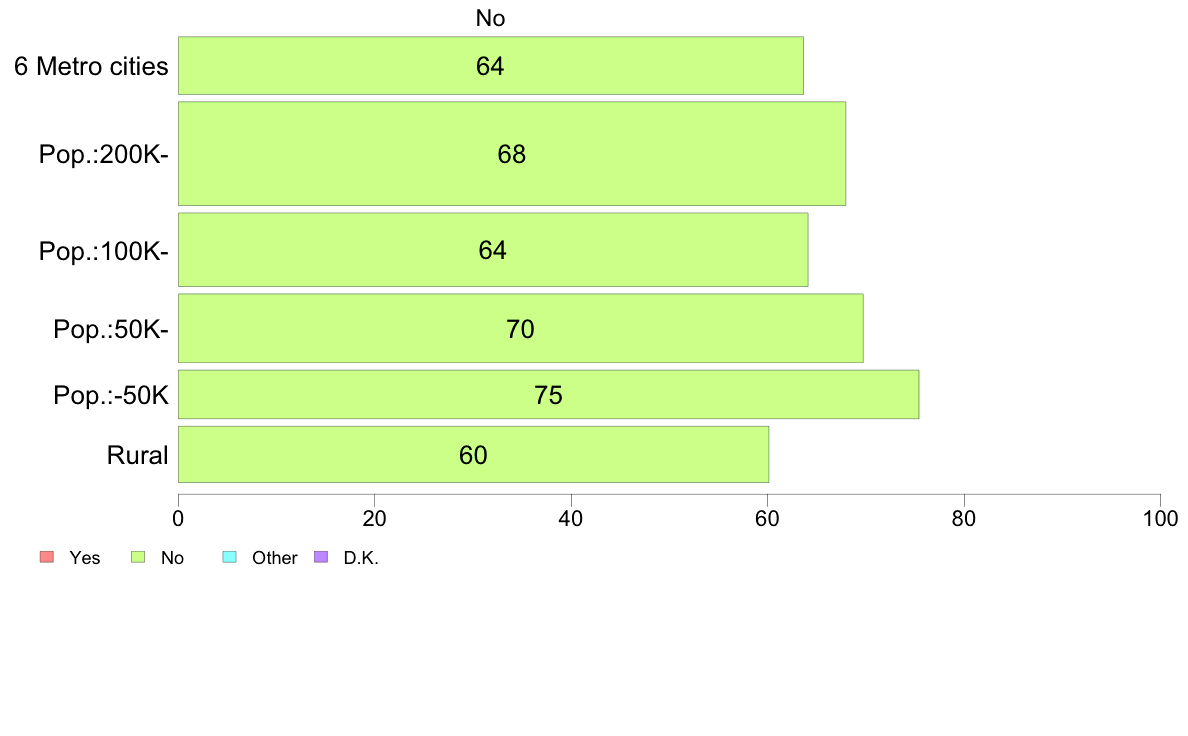Click the 80 tick label
Viewport: 1188px width, 736px height.
pyautogui.click(x=964, y=518)
